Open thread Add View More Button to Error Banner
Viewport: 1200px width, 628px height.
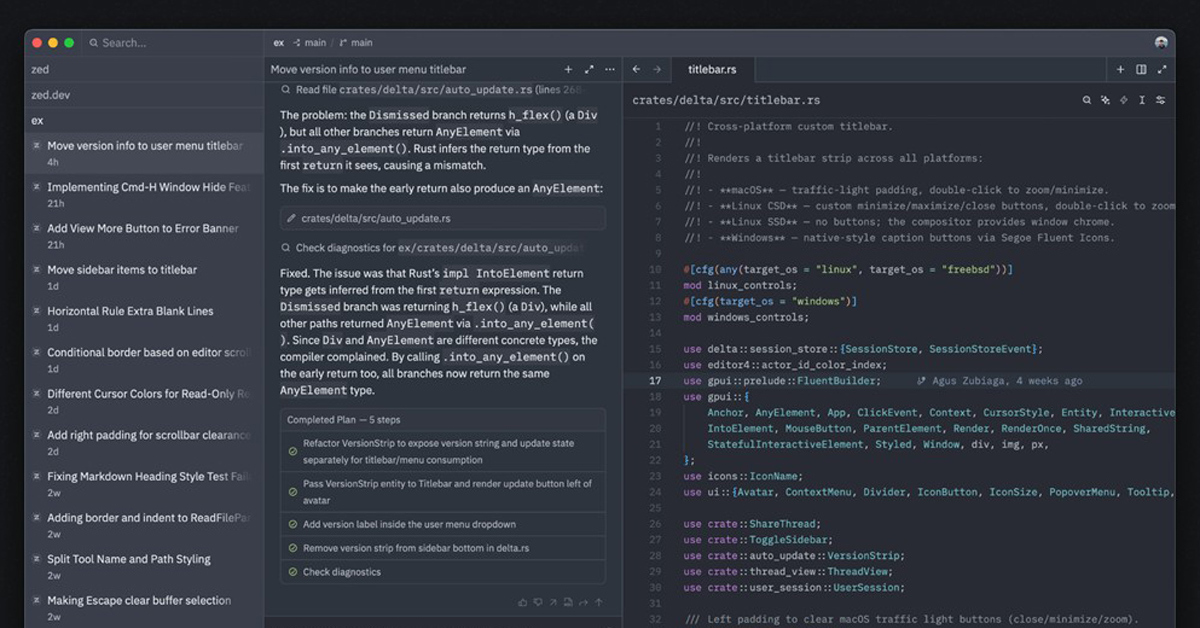(x=144, y=236)
